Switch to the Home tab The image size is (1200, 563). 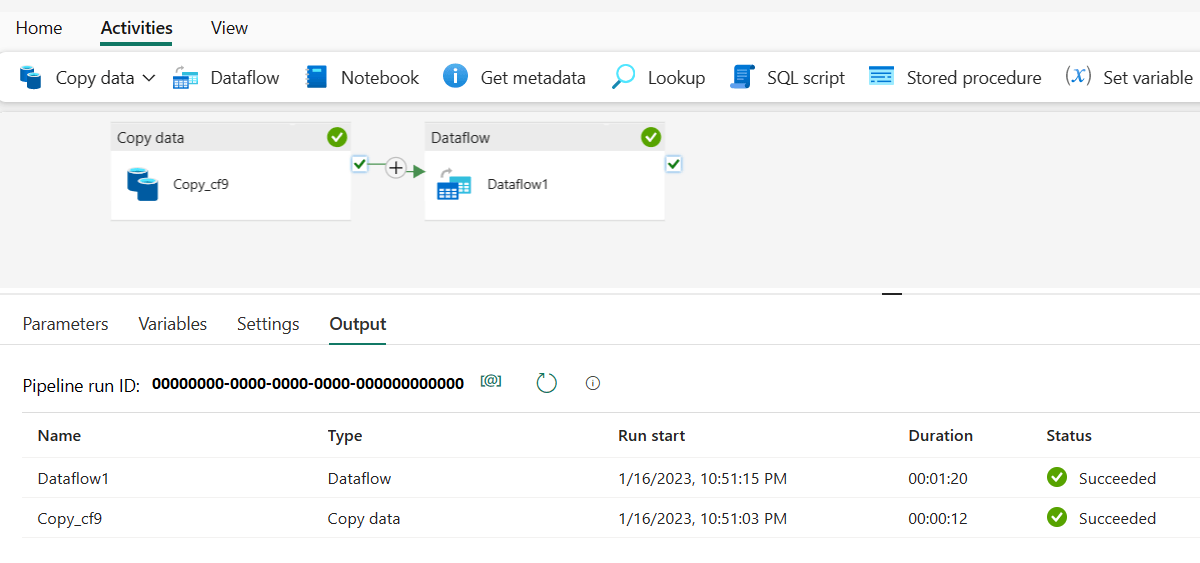(39, 28)
